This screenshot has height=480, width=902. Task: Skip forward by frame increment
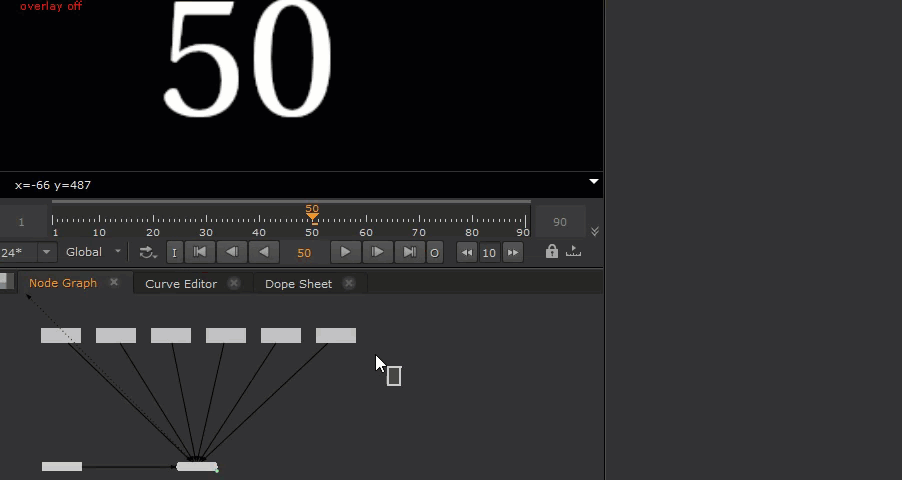click(512, 253)
